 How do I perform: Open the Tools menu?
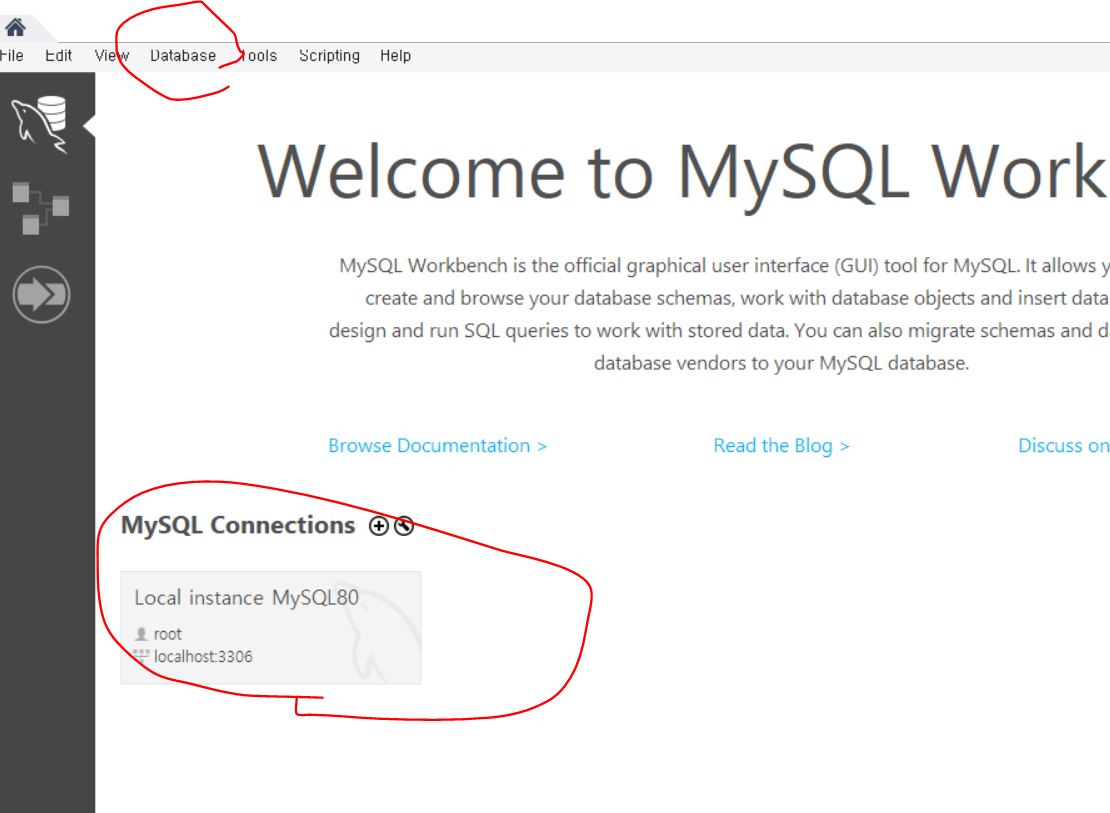[x=258, y=55]
